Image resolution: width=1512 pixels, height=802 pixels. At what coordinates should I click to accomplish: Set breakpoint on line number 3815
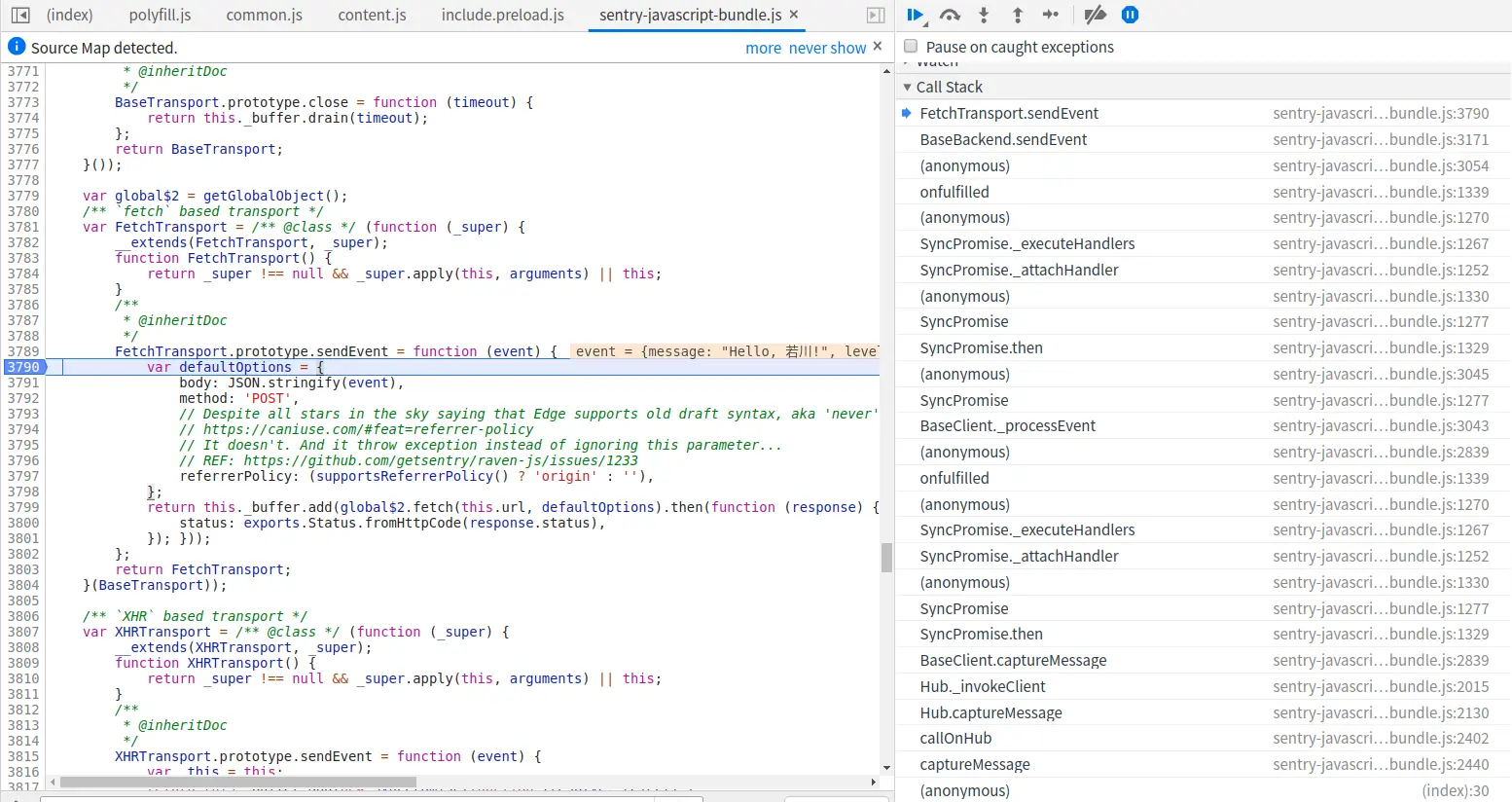(x=23, y=756)
